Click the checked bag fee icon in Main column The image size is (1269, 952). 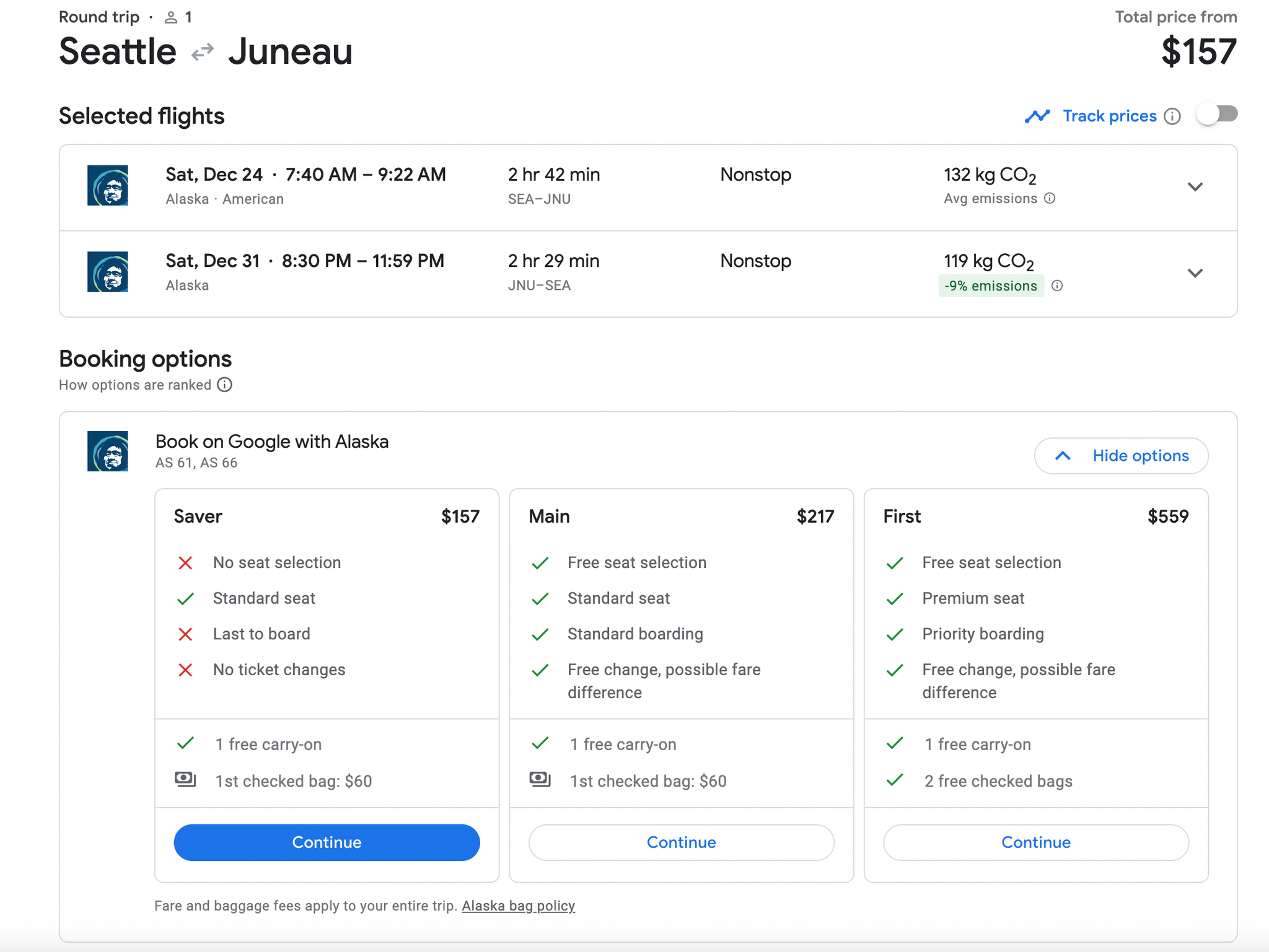[x=541, y=780]
